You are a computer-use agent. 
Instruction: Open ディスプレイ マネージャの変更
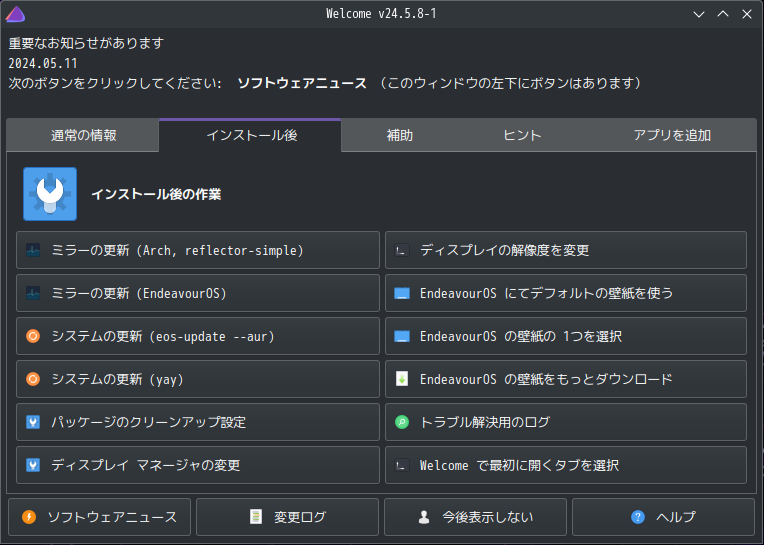coord(198,465)
